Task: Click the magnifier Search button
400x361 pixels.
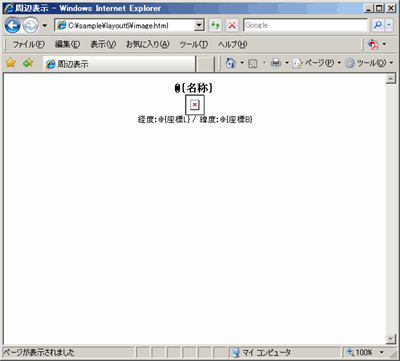Action: pos(378,25)
